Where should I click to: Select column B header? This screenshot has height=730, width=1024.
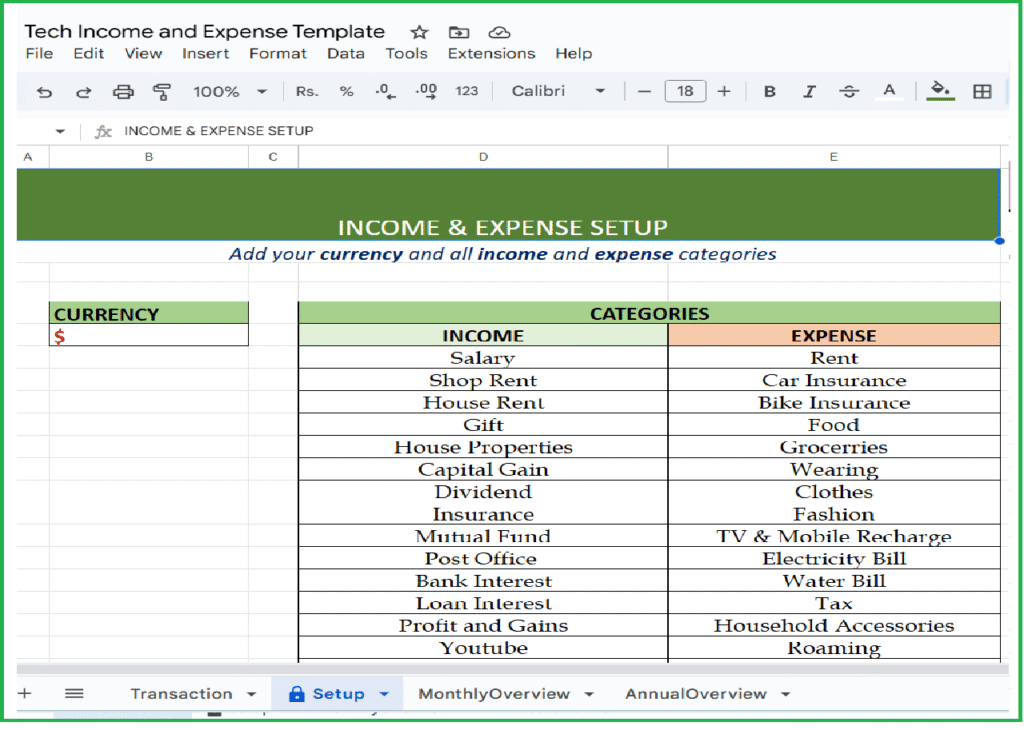pos(149,157)
